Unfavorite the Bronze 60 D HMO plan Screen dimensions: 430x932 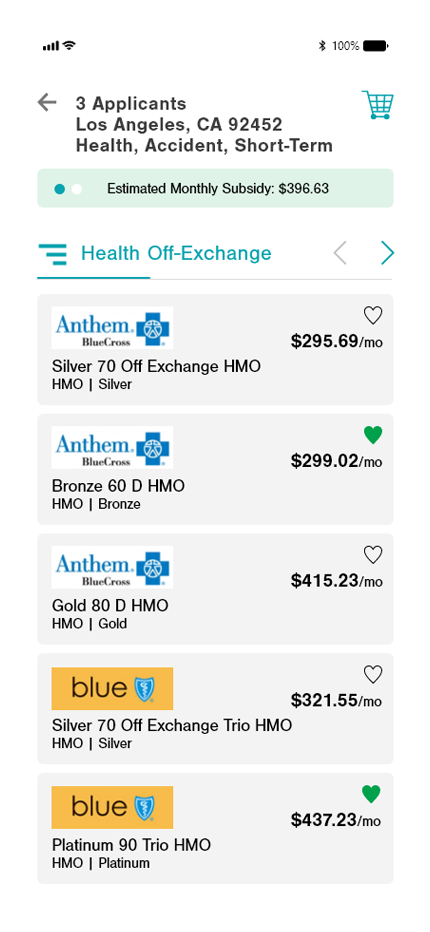[373, 435]
